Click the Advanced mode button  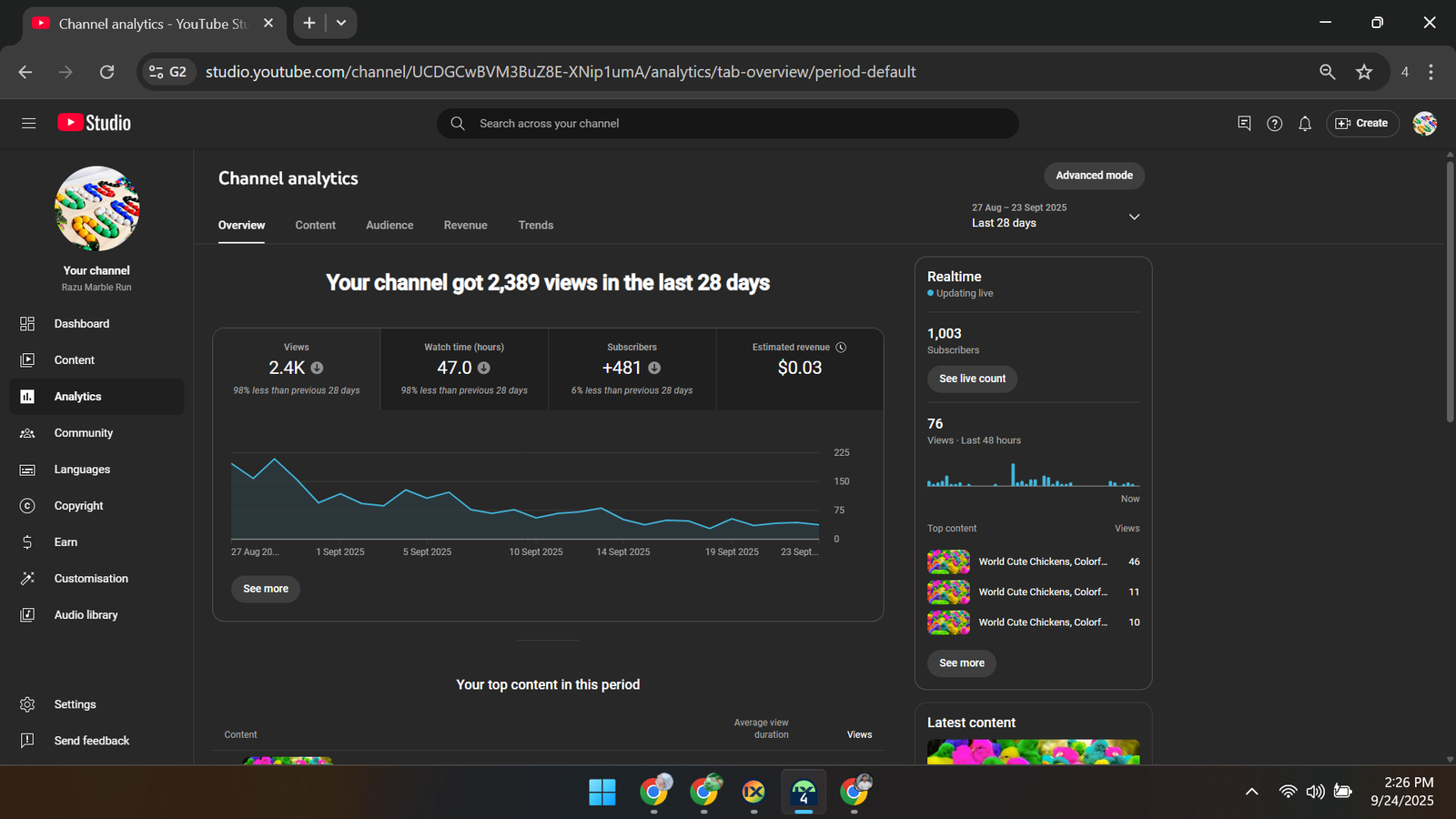[1094, 176]
